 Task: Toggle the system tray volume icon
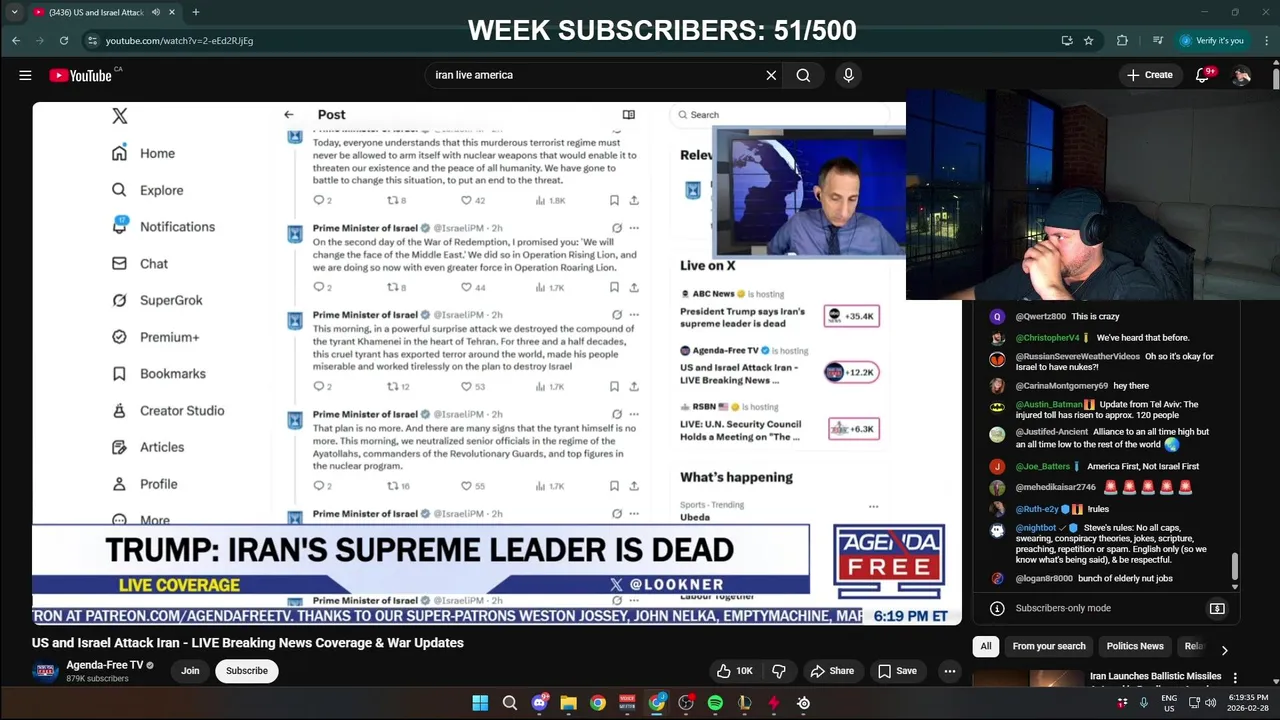1212,703
